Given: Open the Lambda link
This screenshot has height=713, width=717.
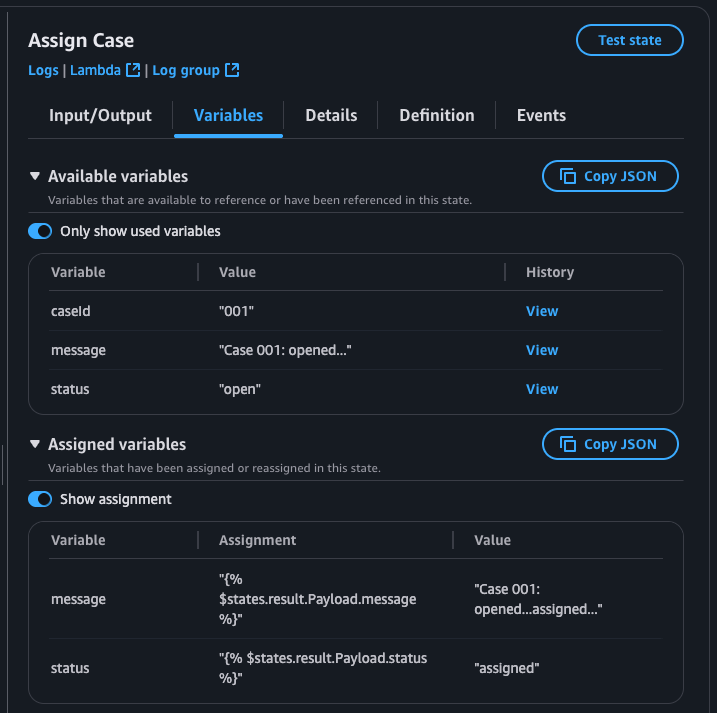Looking at the screenshot, I should [x=95, y=70].
